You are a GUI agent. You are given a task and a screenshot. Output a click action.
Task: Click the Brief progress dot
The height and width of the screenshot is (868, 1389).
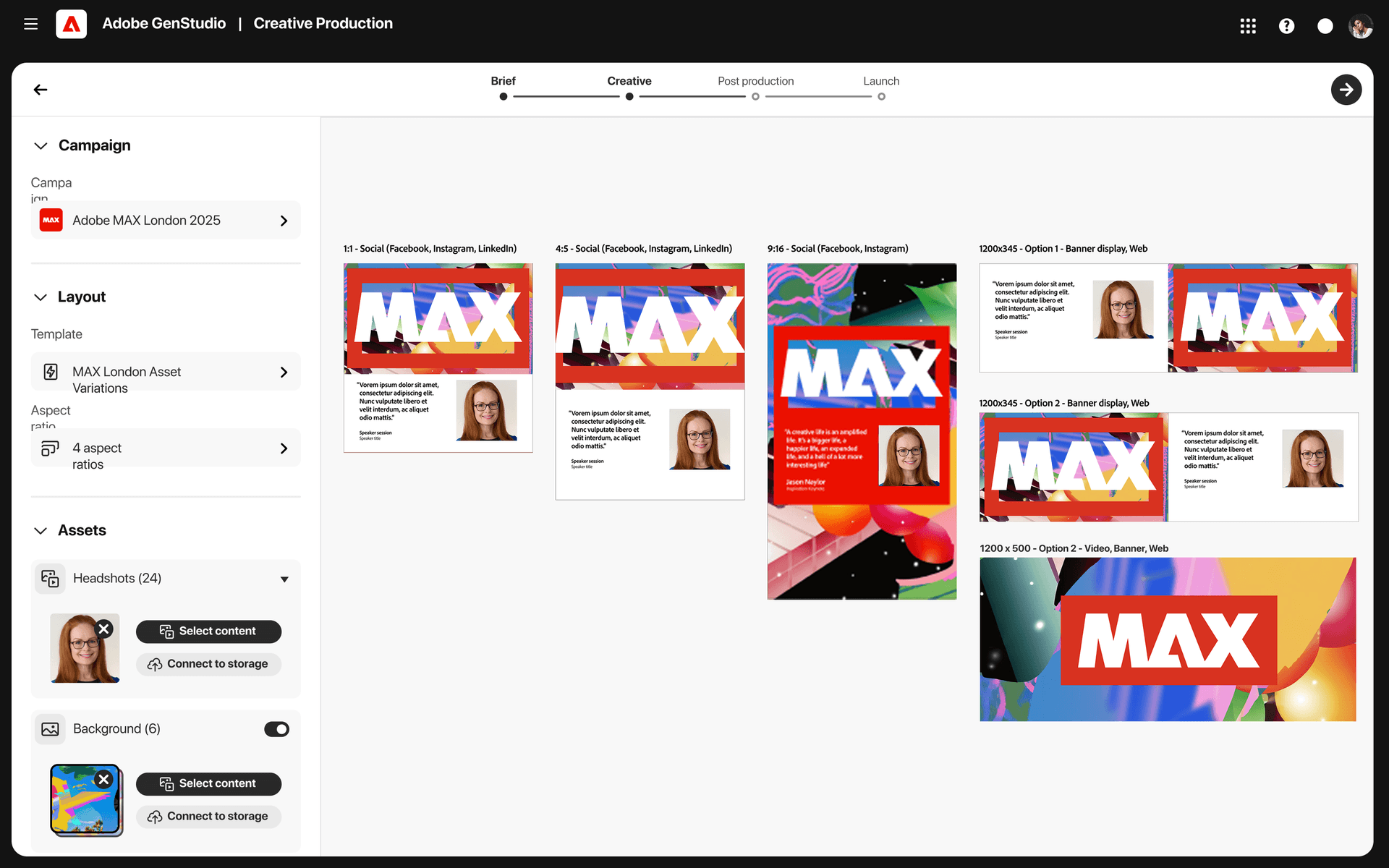504,96
